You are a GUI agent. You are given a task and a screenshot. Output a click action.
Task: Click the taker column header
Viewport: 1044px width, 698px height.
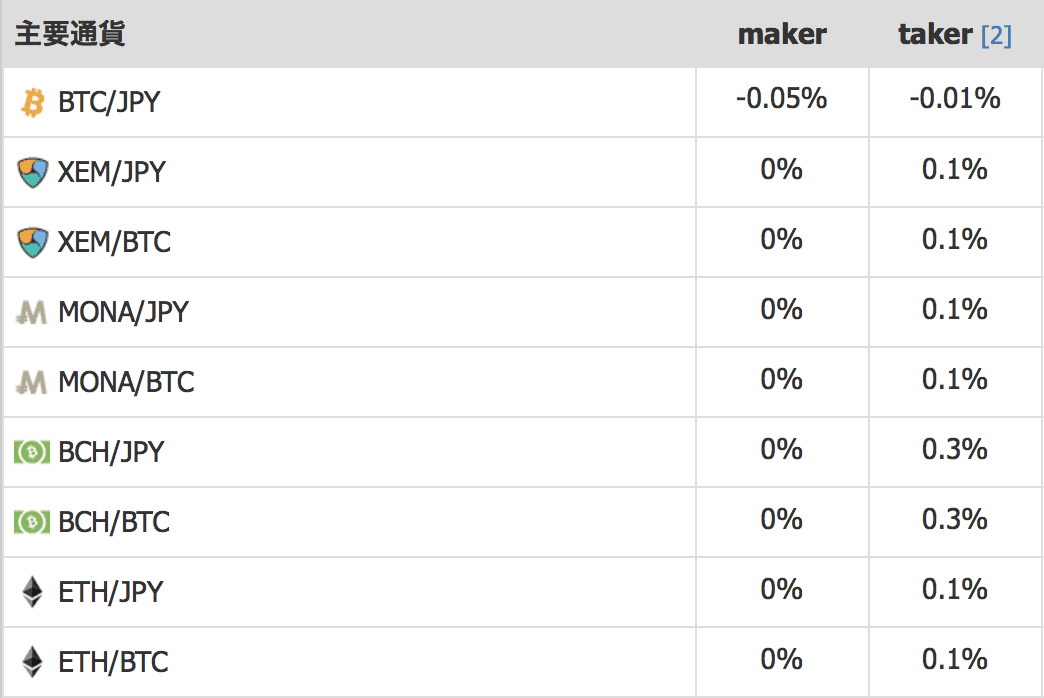935,34
